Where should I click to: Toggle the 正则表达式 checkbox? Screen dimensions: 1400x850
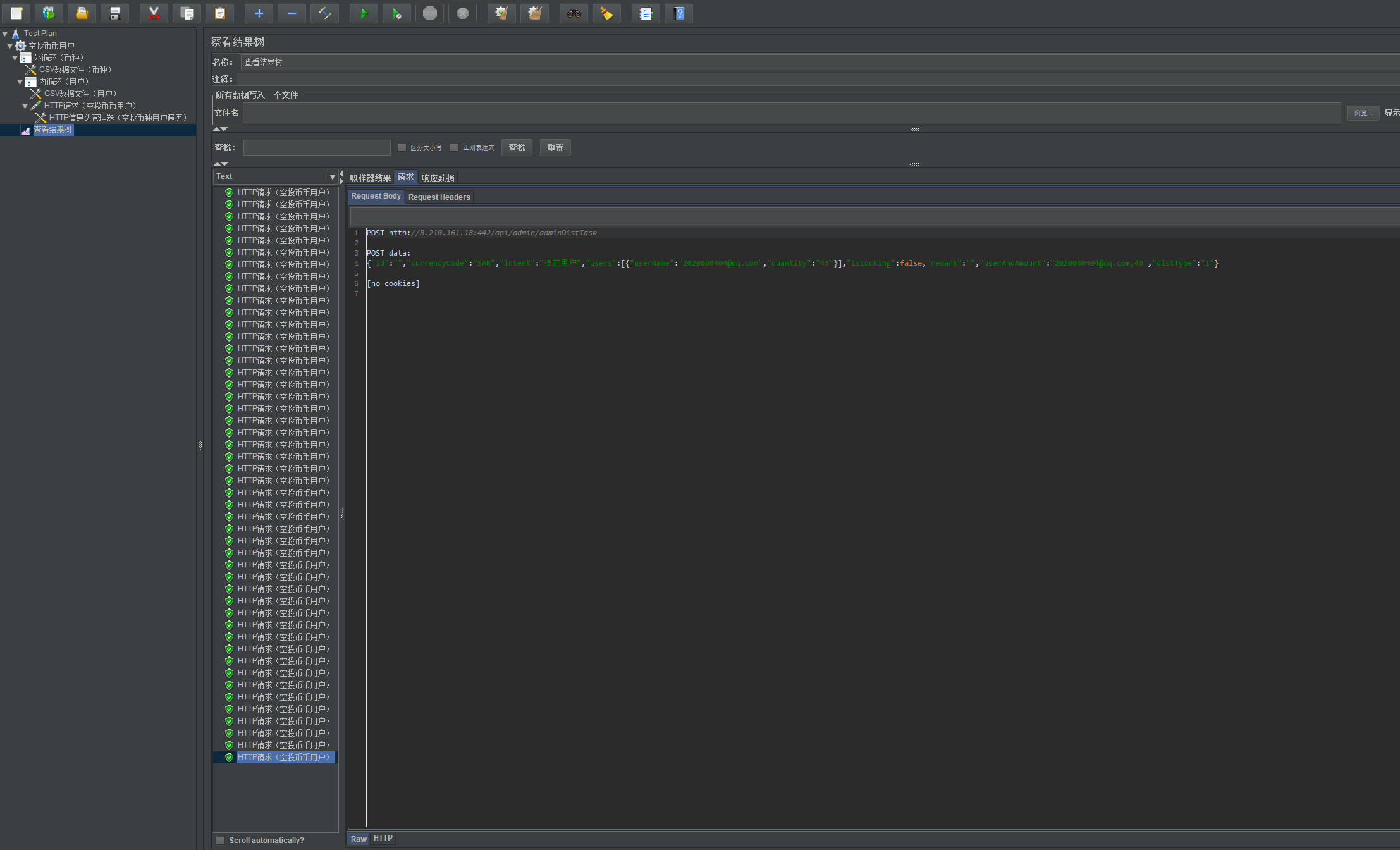pyautogui.click(x=454, y=147)
